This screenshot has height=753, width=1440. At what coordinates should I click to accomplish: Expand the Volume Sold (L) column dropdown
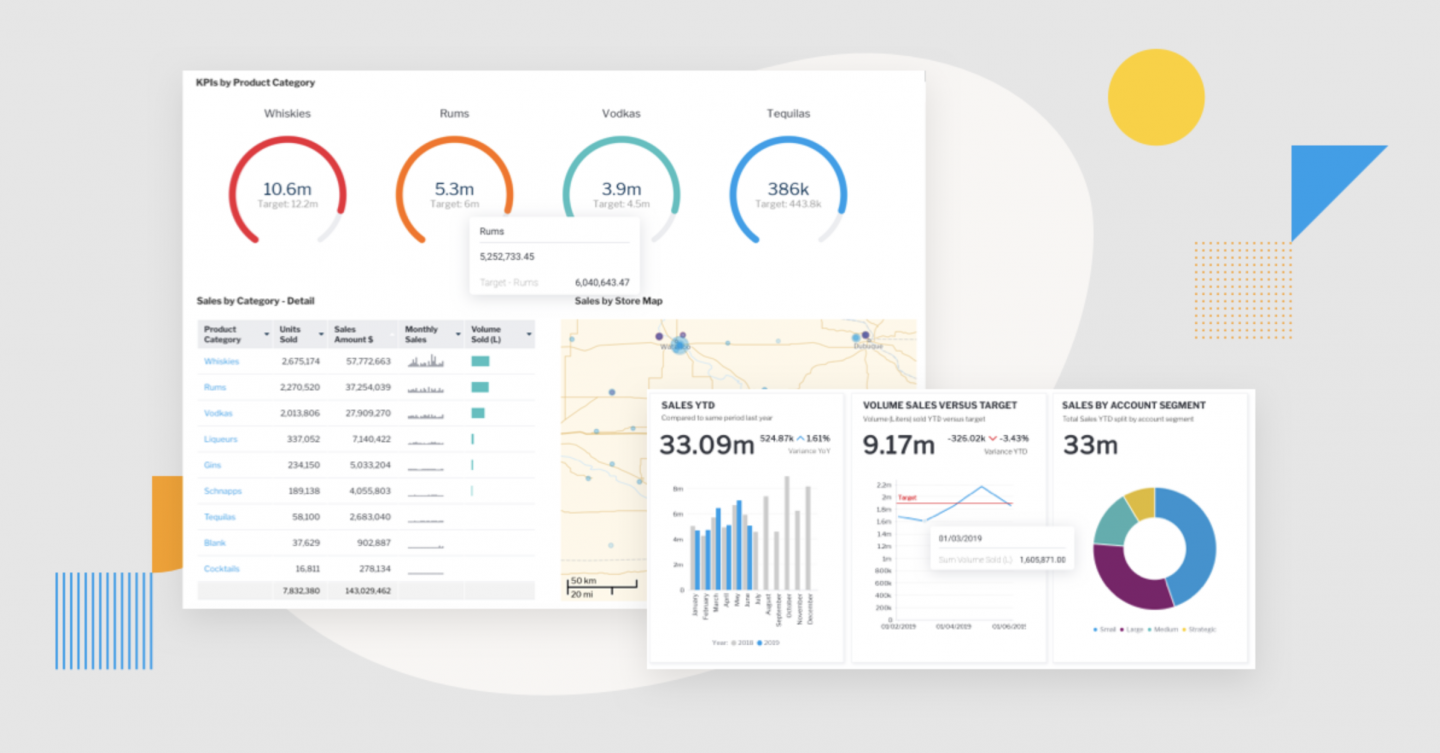pyautogui.click(x=527, y=334)
